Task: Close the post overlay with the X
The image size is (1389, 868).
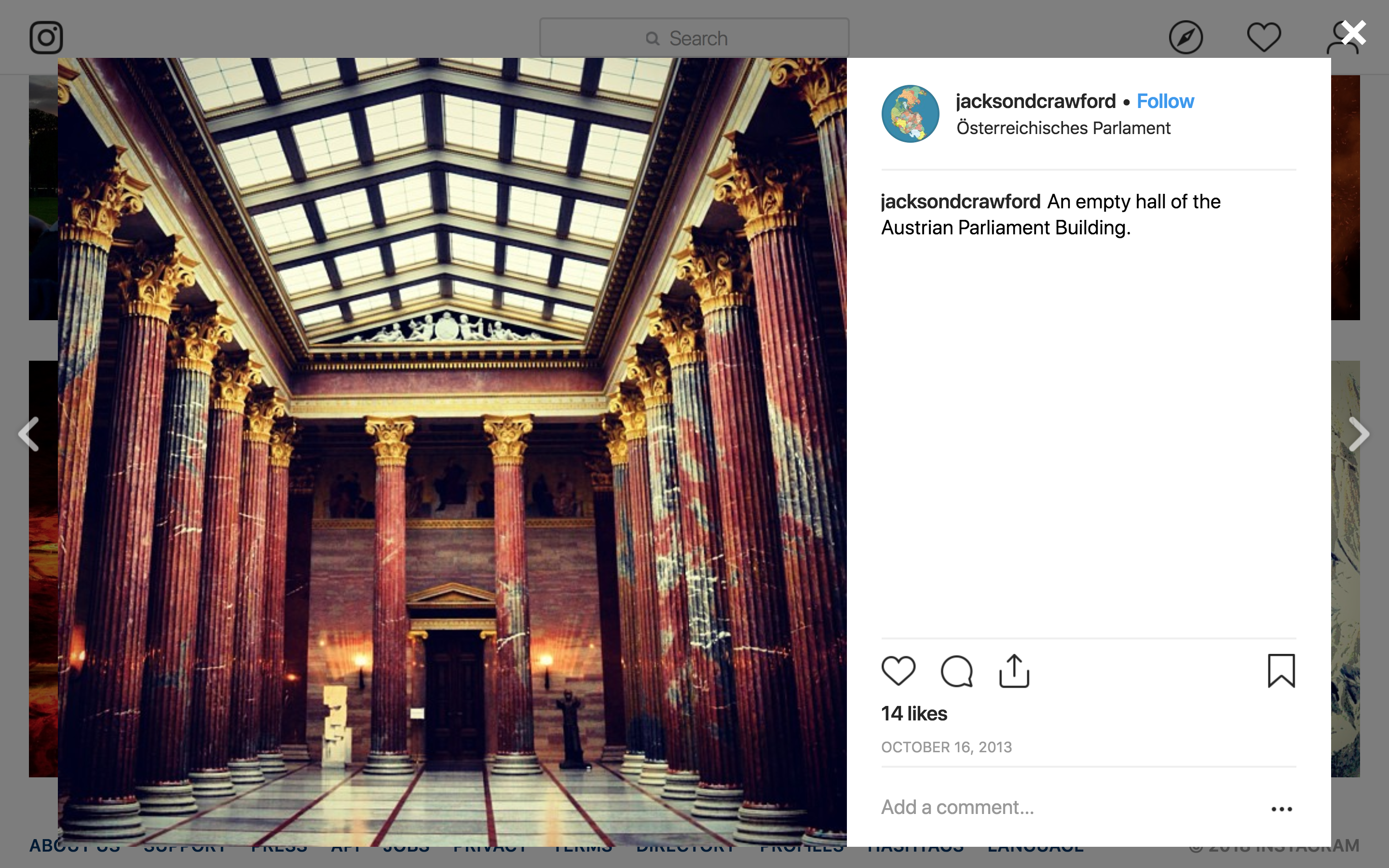Action: pyautogui.click(x=1354, y=33)
